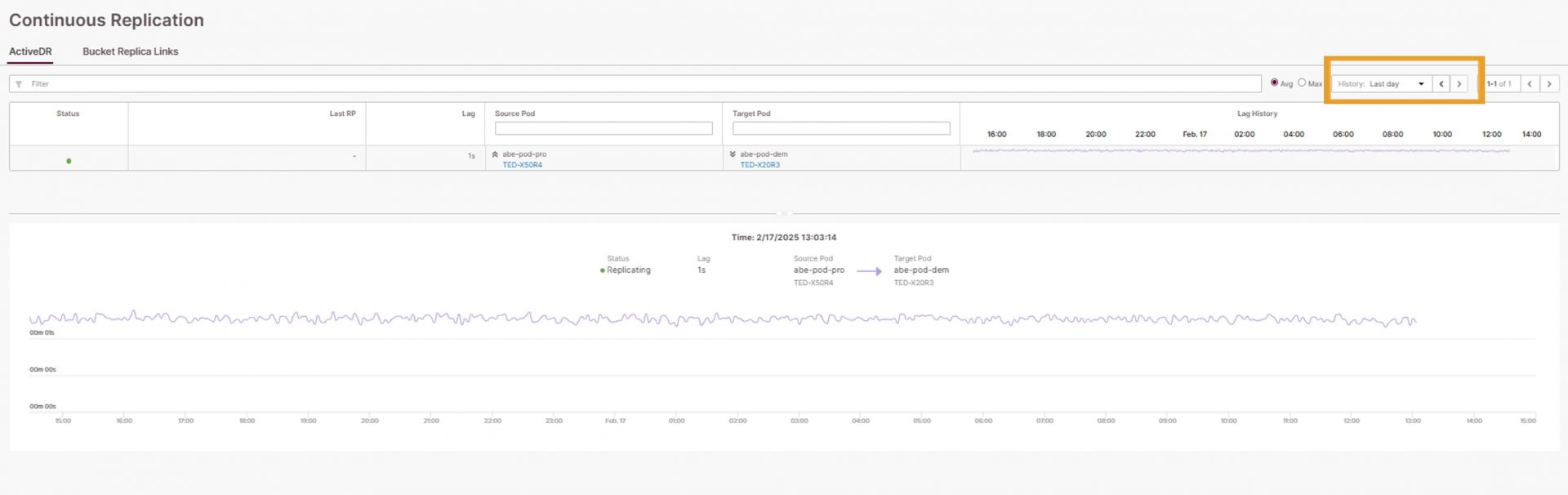Select the Avg radio button
1568x495 pixels.
click(x=1274, y=82)
